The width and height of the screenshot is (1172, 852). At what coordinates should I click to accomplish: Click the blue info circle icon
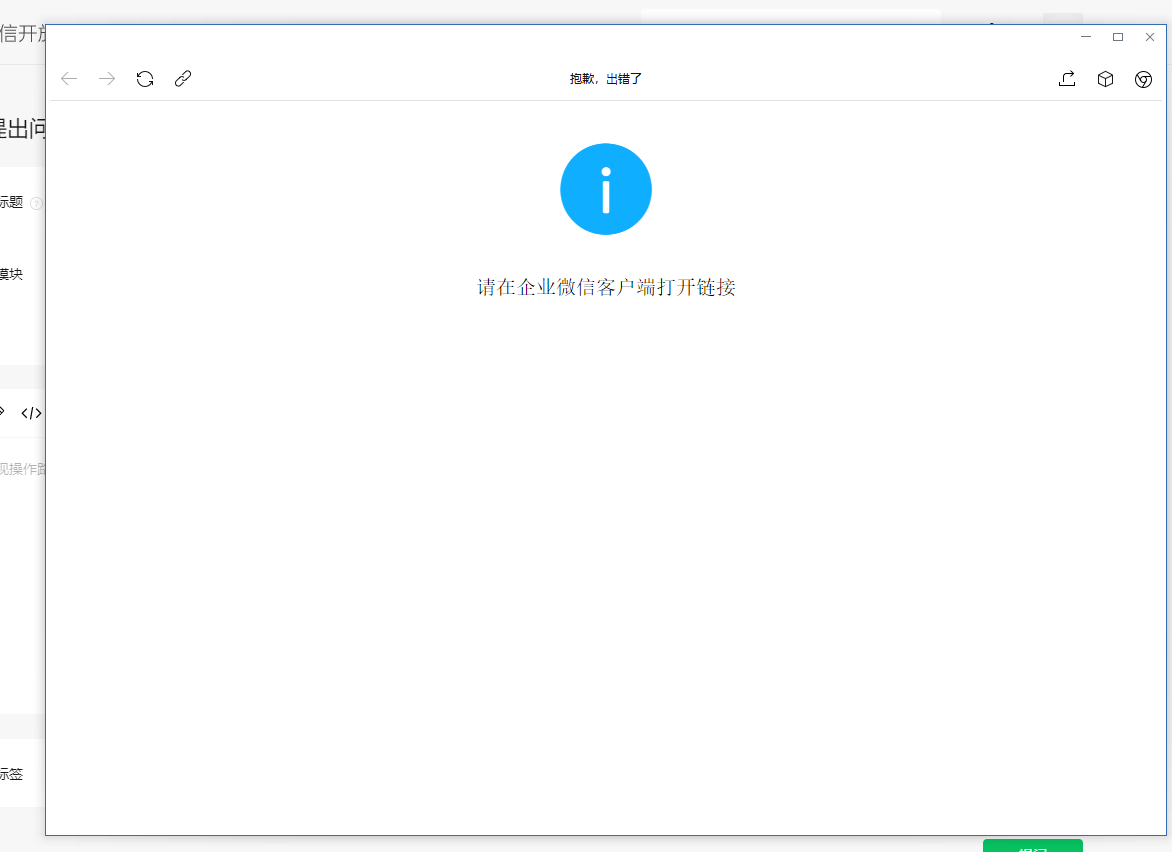tap(606, 189)
